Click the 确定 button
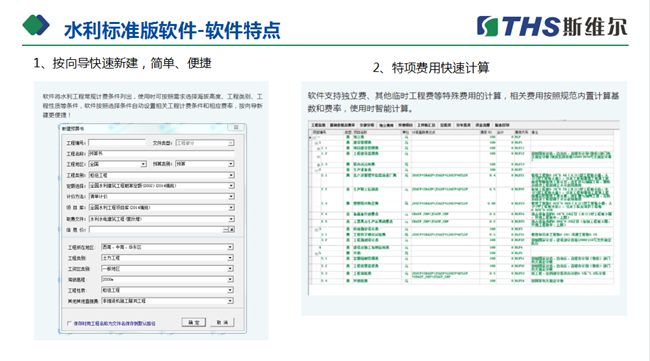The height and width of the screenshot is (361, 650). [x=194, y=322]
